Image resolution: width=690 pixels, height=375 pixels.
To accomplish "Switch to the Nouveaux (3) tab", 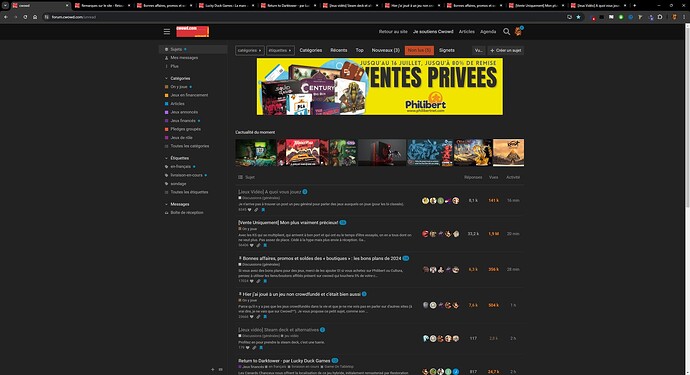I will 385,50.
